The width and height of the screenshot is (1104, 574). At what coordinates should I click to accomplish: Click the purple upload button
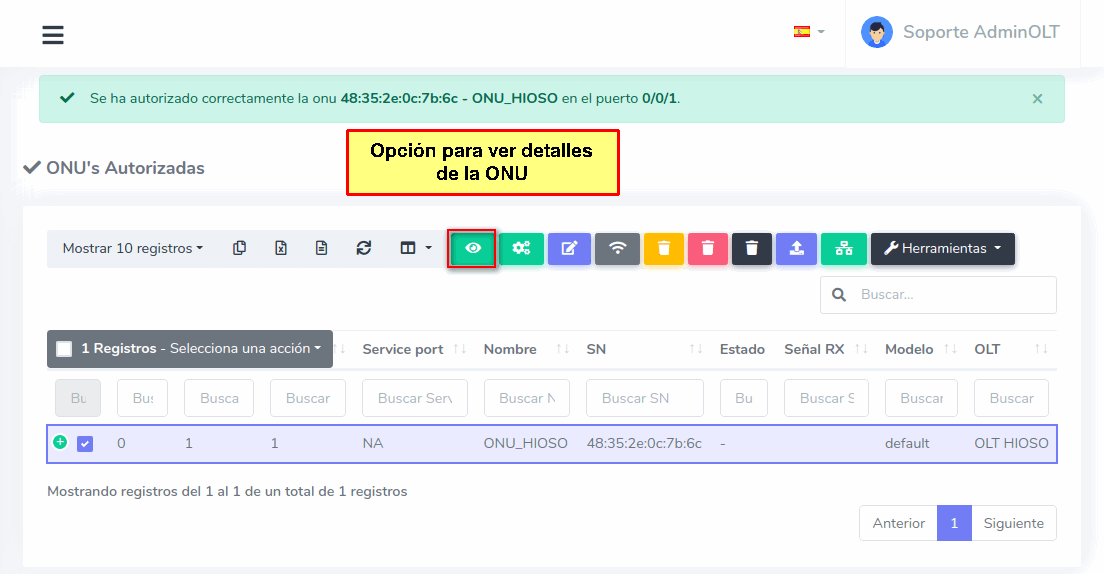click(796, 248)
